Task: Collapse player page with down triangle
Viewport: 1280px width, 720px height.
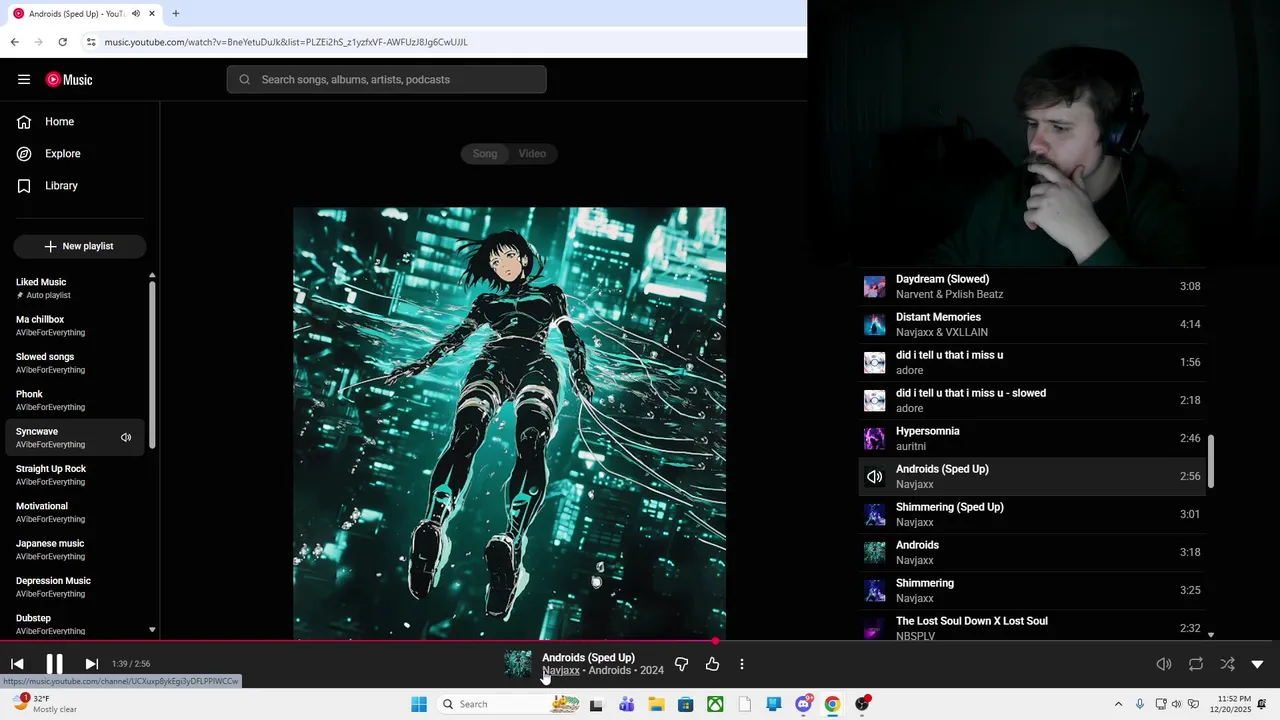Action: 1257,664
